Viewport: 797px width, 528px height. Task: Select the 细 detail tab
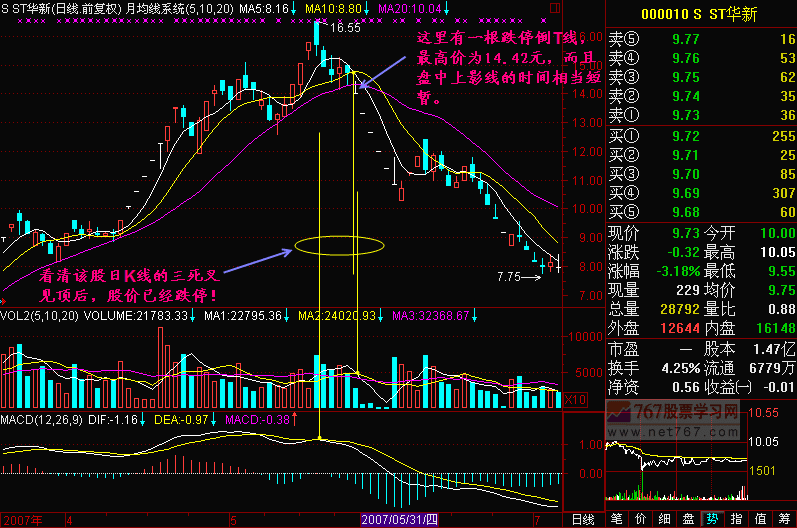coord(665,519)
